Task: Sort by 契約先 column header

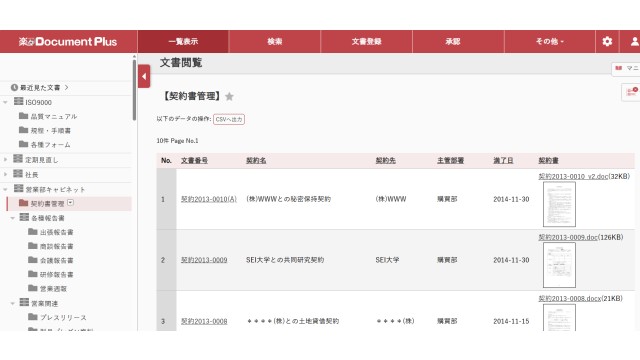Action: (386, 160)
